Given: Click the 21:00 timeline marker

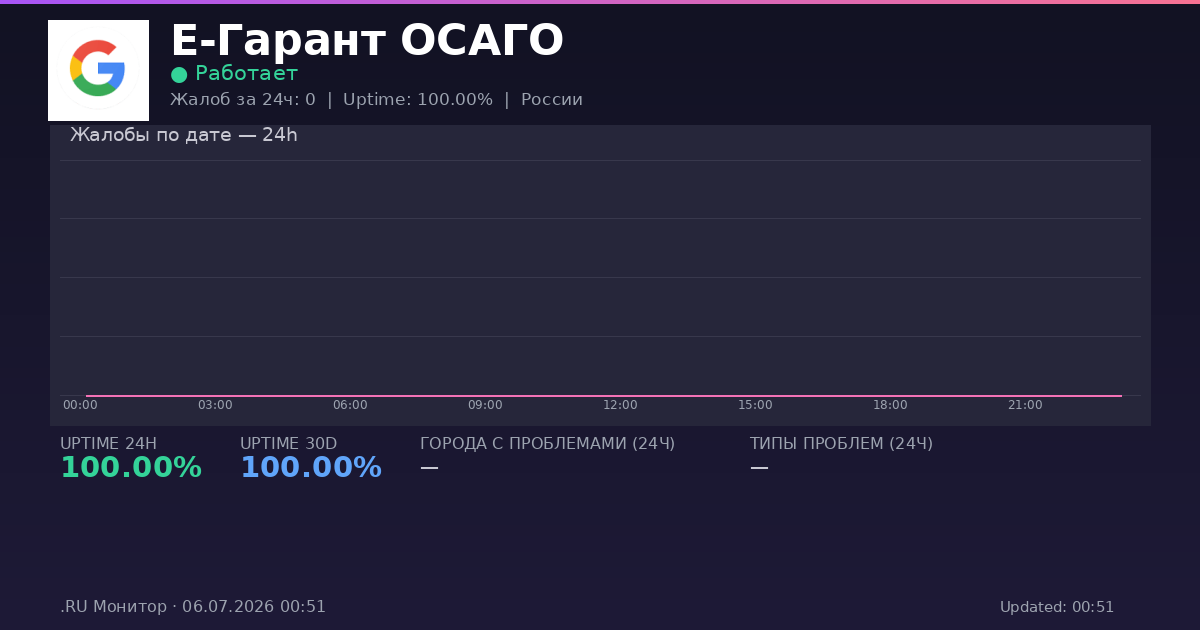Looking at the screenshot, I should point(1025,405).
